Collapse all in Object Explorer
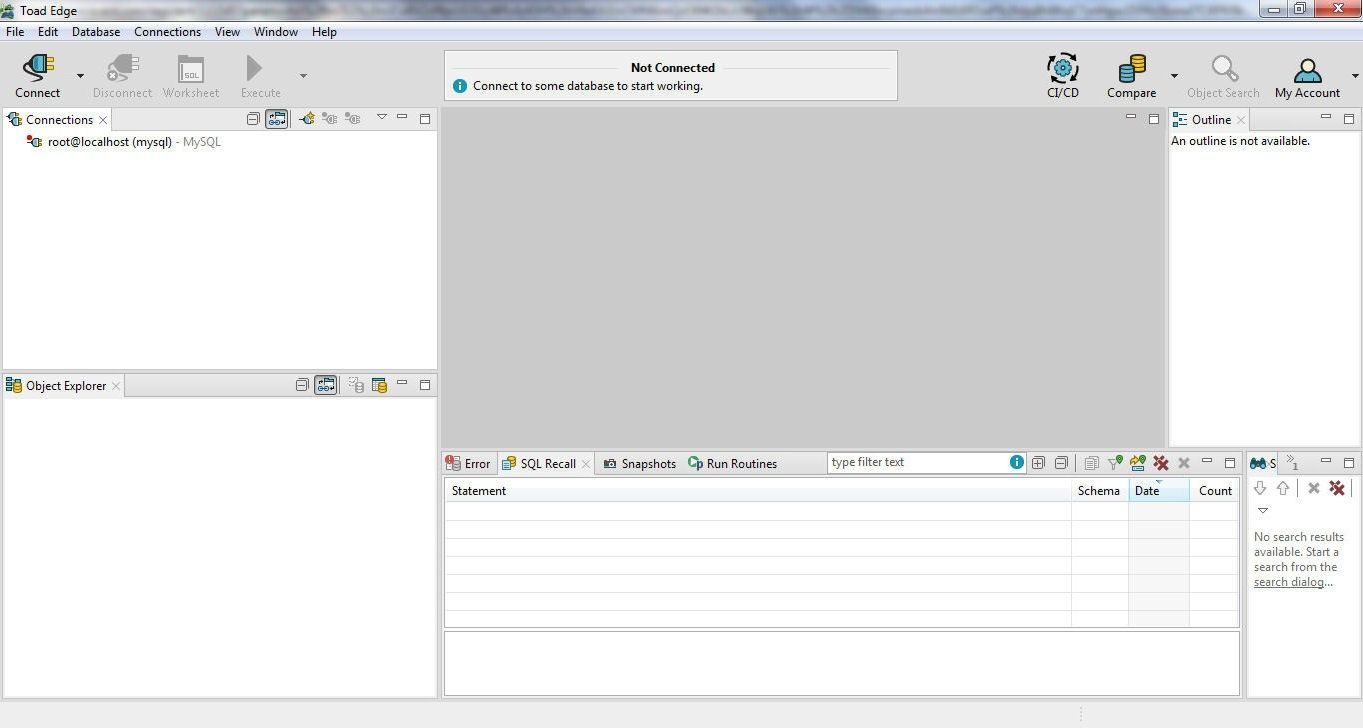The height and width of the screenshot is (728, 1363). (302, 385)
